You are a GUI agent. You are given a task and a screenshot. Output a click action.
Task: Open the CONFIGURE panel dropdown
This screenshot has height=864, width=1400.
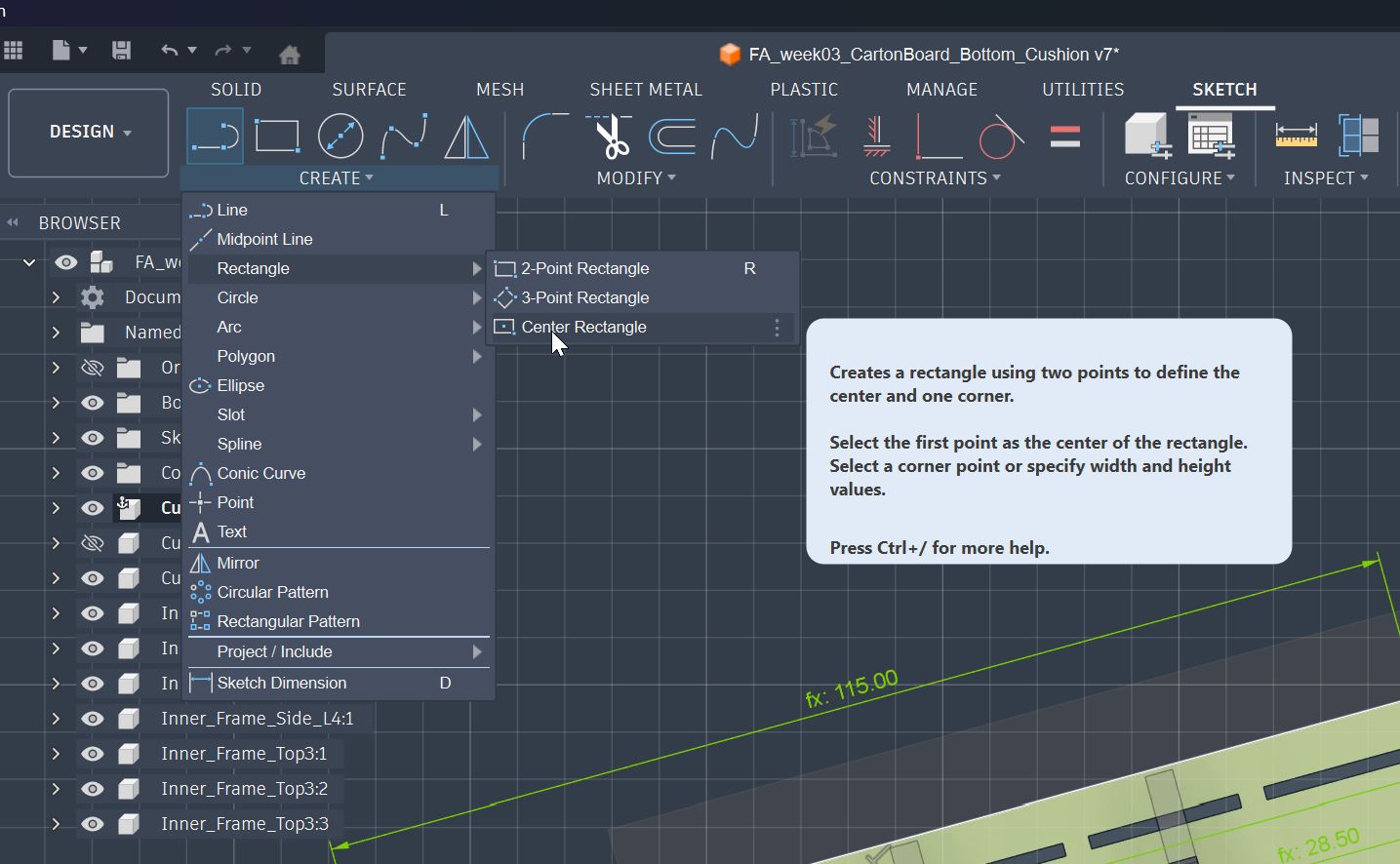click(x=1180, y=178)
